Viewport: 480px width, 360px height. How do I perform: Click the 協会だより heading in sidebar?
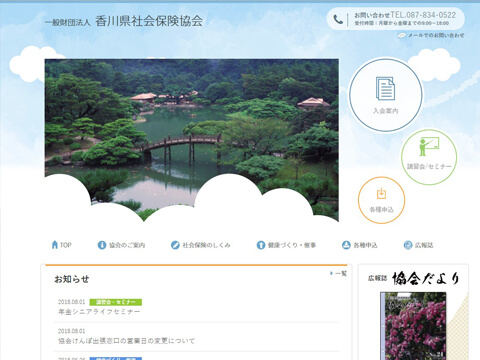(x=426, y=278)
